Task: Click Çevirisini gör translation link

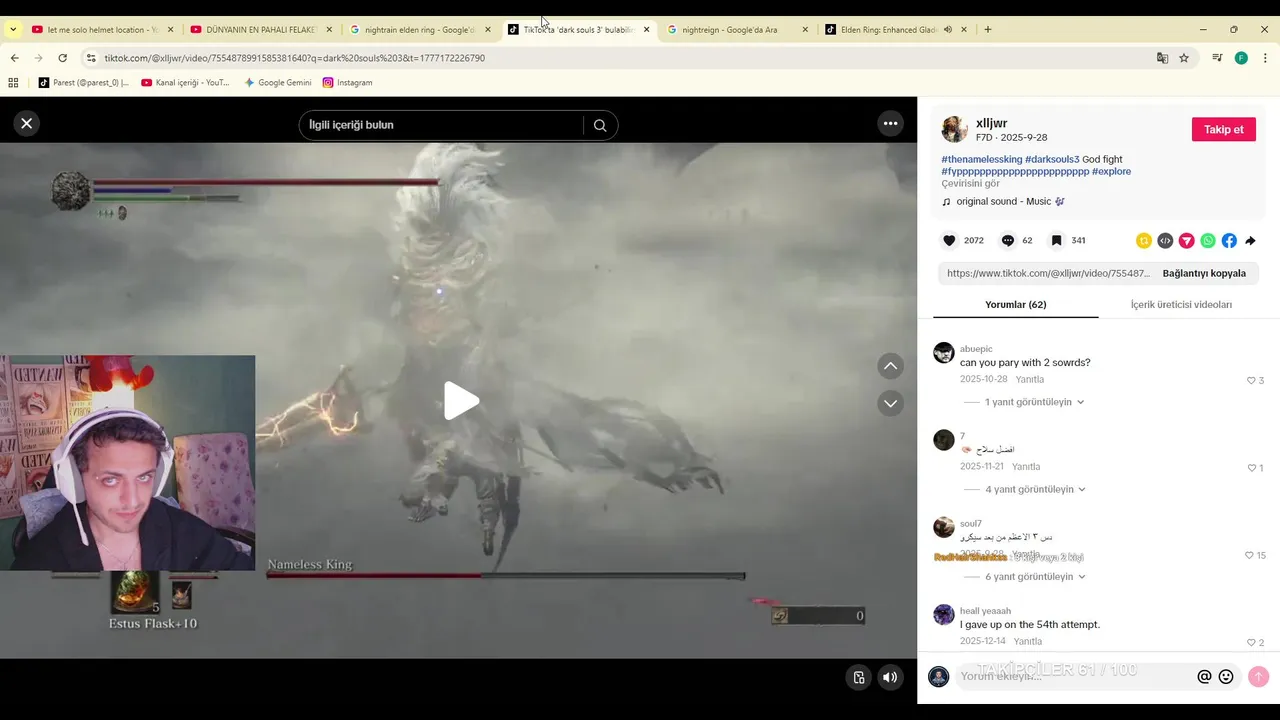Action: pyautogui.click(x=970, y=183)
